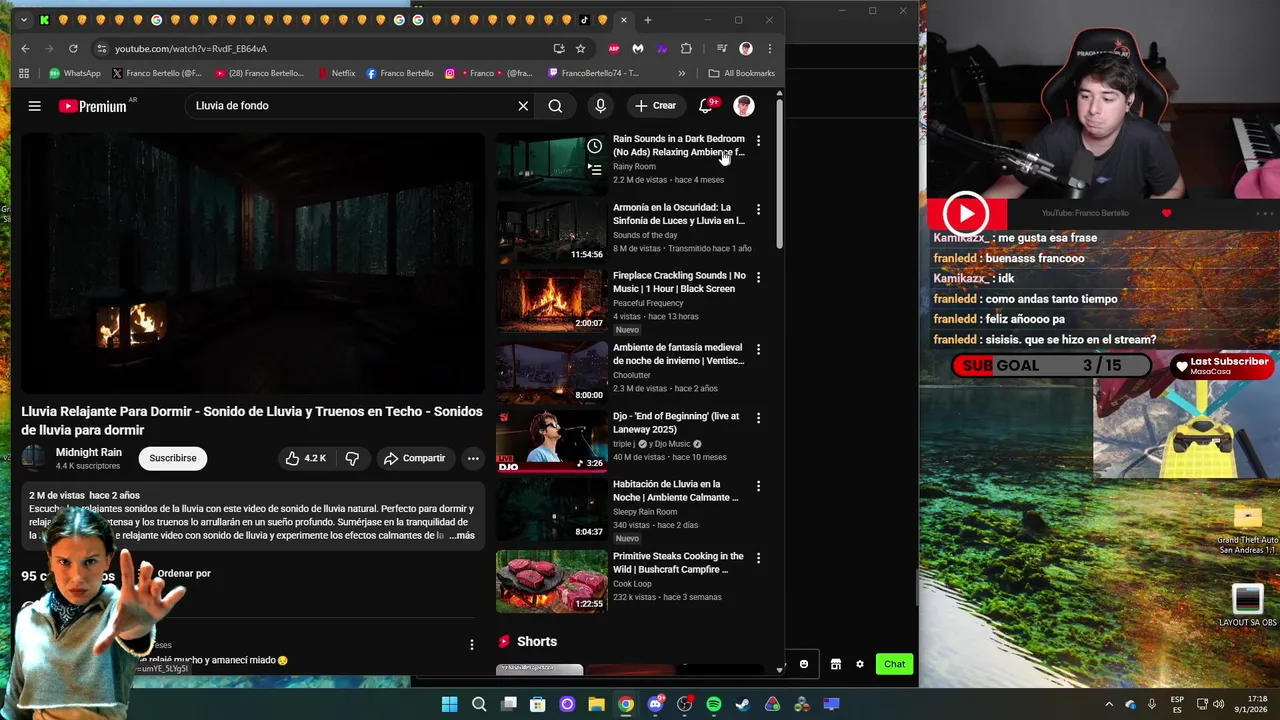Open Netflix bookmark
Viewport: 1280px width, 720px height.
pos(336,73)
